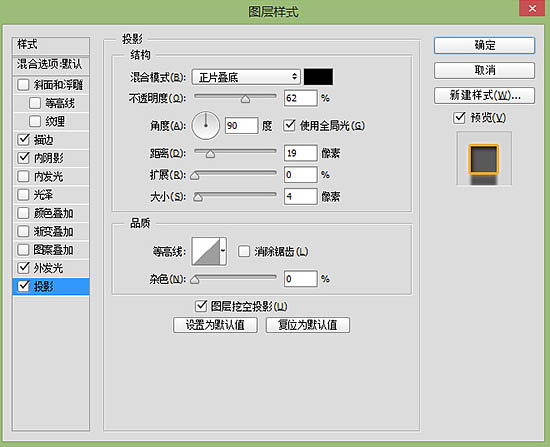Click the contour curve thumbnail

click(x=206, y=251)
